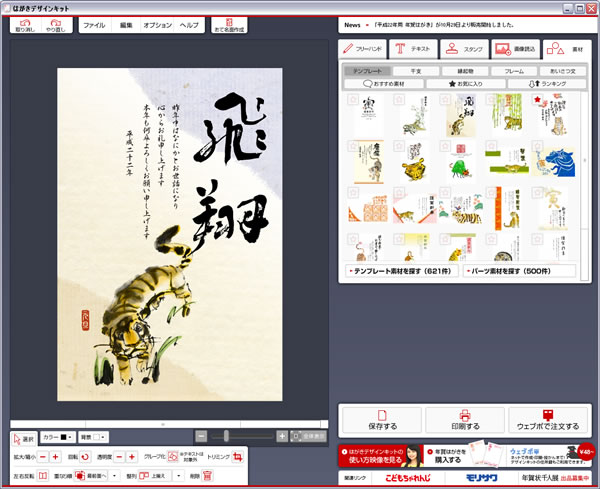Viewport: 600px width, 489px height.
Task: Increase 透明度 transparency with plus
Action: (x=132, y=457)
